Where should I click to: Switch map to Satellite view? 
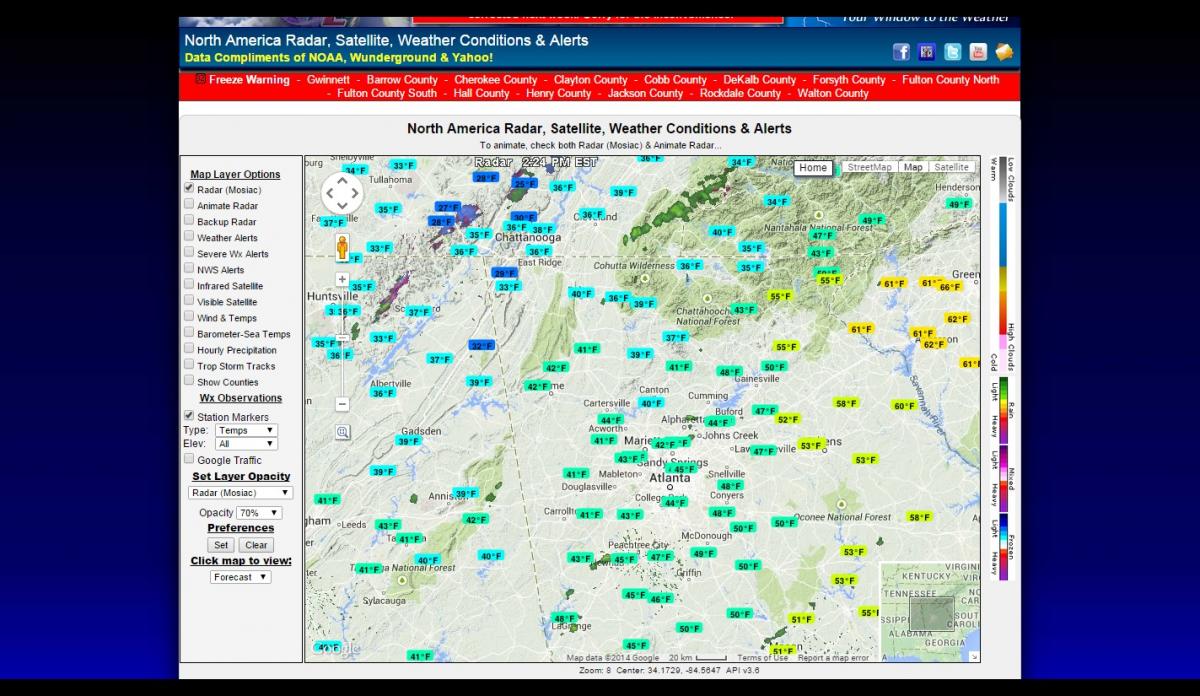(951, 167)
